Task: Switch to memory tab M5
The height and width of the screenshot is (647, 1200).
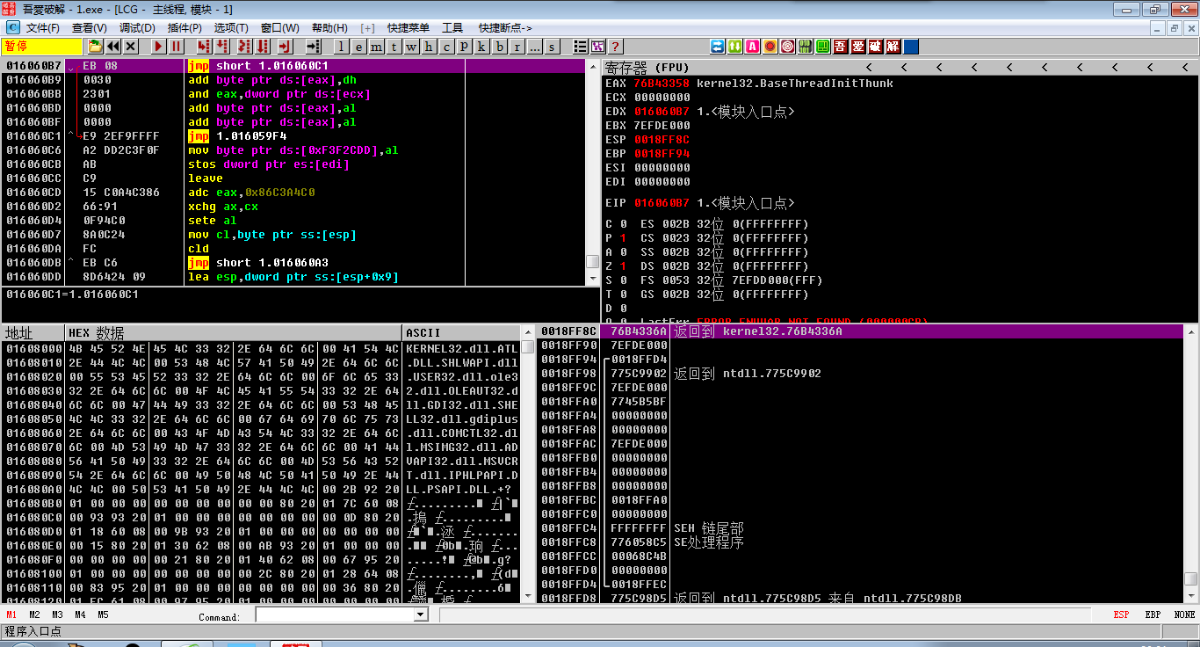Action: click(x=102, y=615)
